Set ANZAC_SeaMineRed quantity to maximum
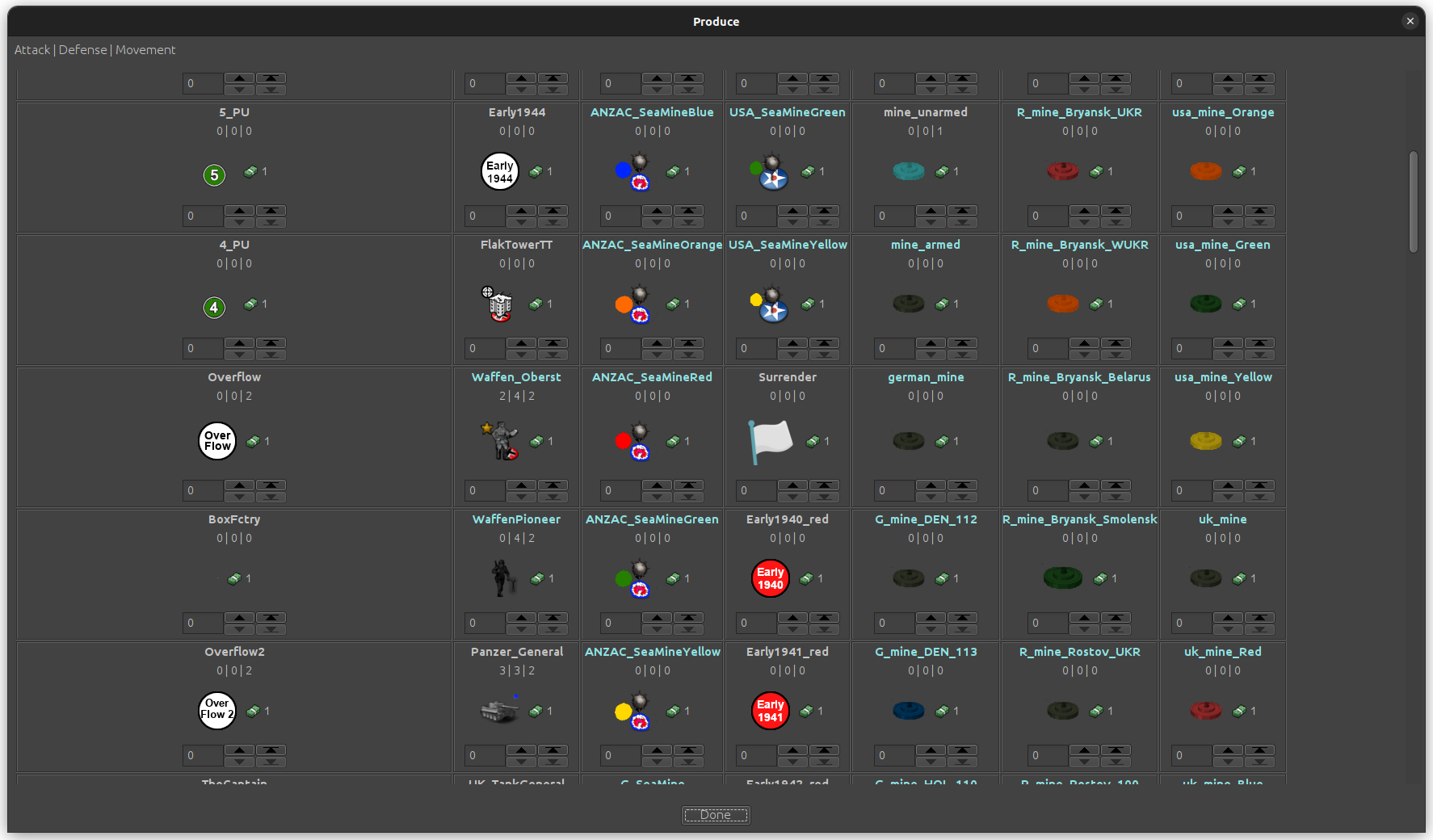This screenshot has width=1433, height=840. click(689, 485)
